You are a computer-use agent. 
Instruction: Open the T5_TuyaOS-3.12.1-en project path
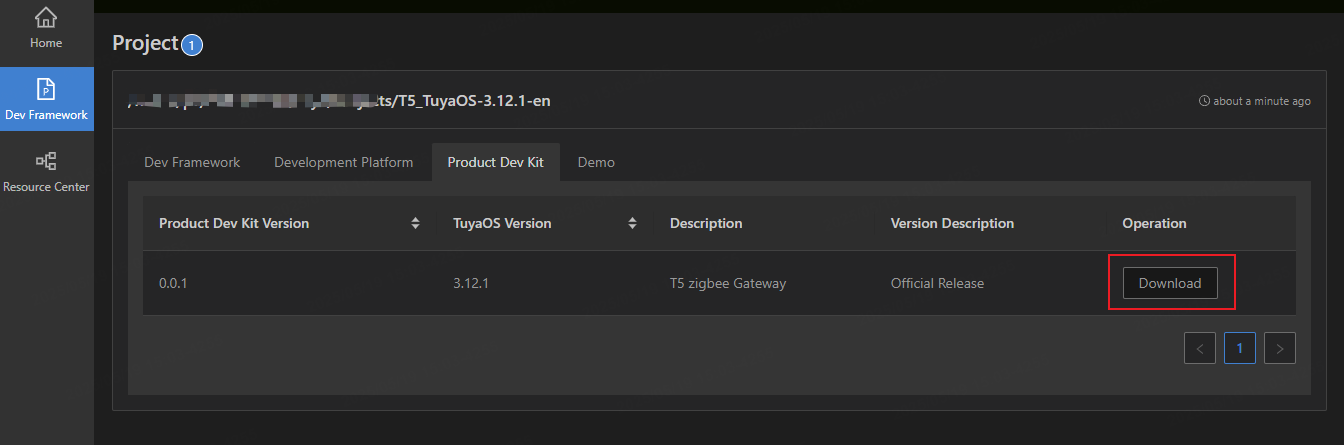(x=340, y=101)
